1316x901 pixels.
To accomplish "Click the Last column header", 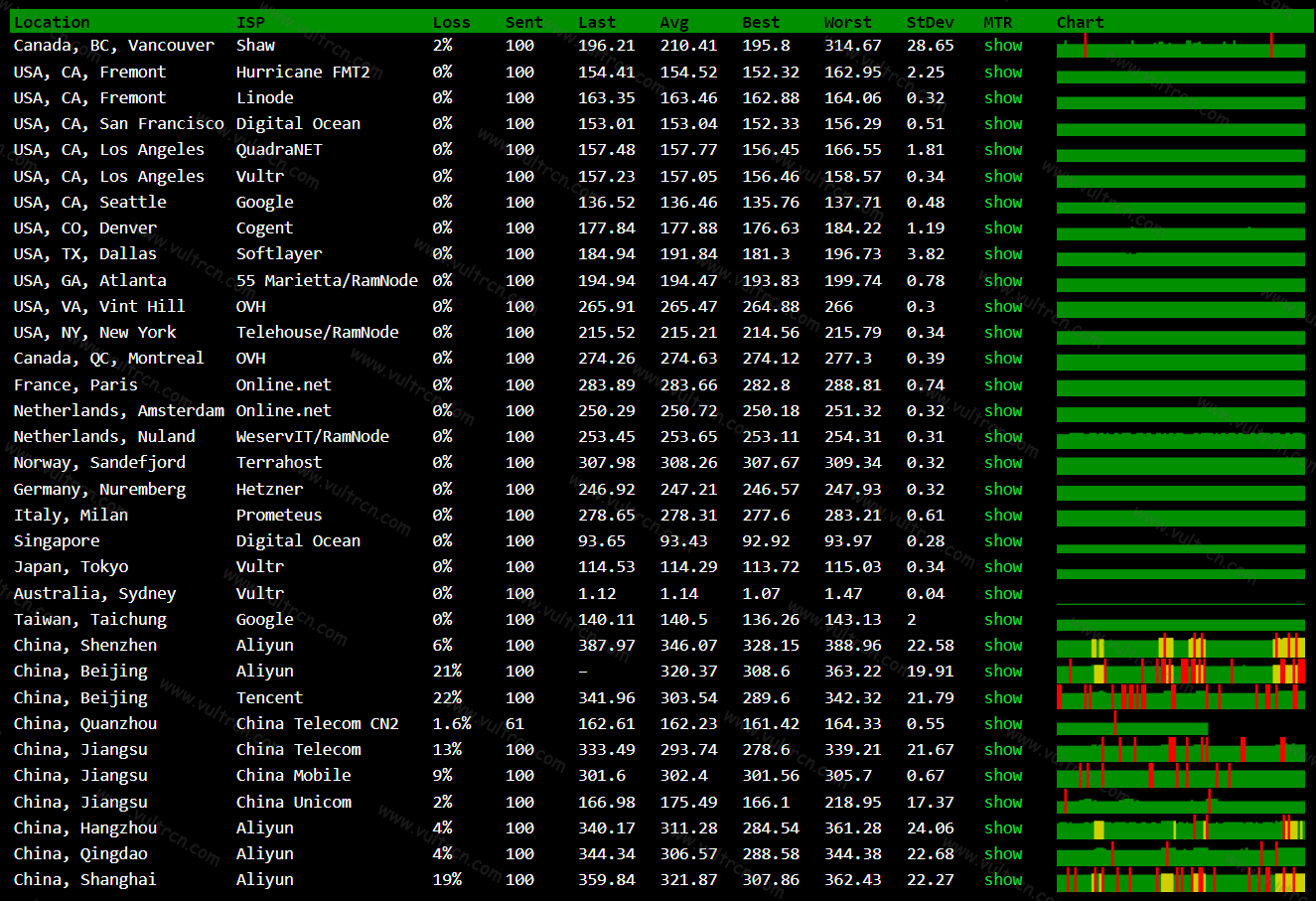I will point(597,22).
